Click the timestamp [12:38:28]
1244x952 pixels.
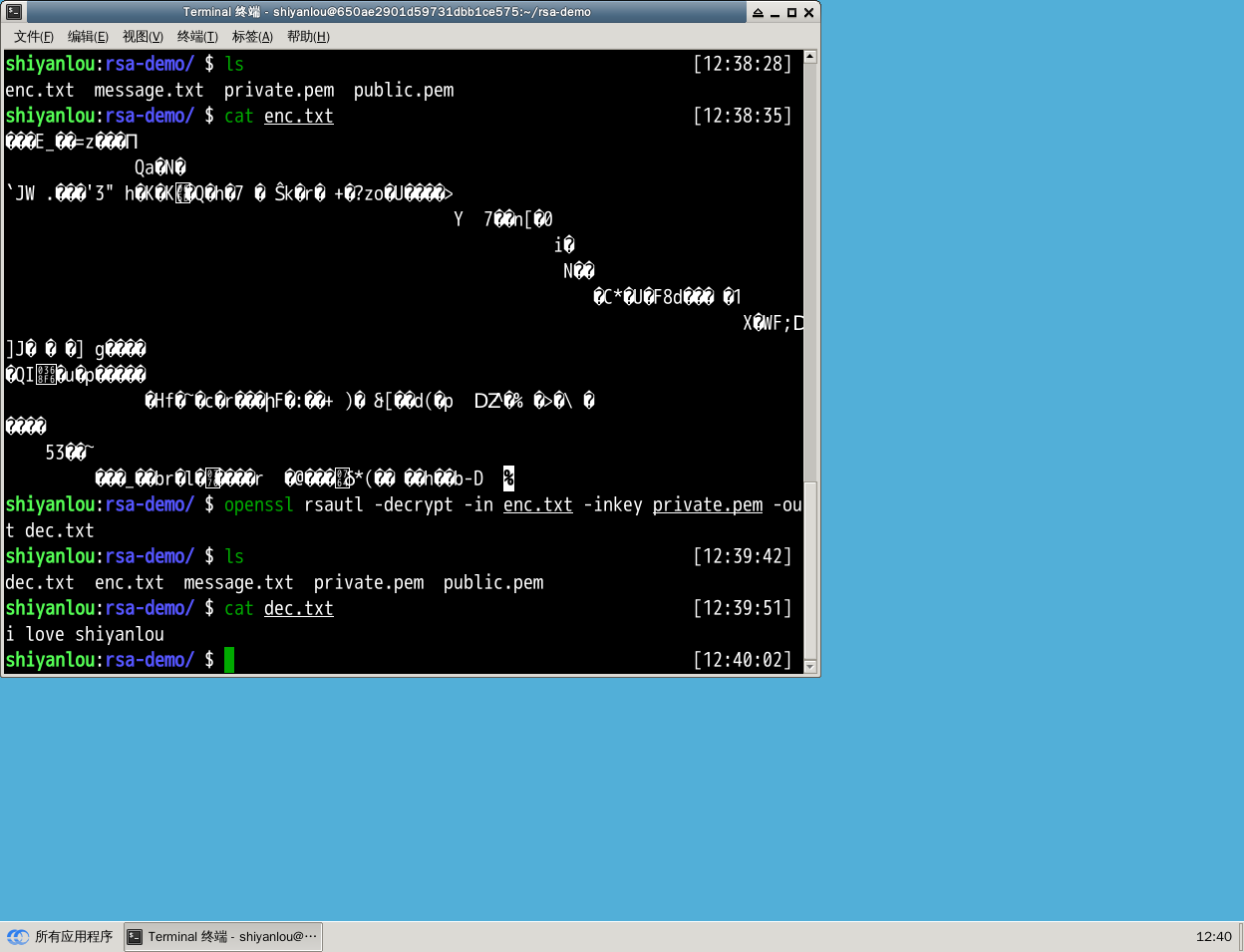[x=743, y=64]
